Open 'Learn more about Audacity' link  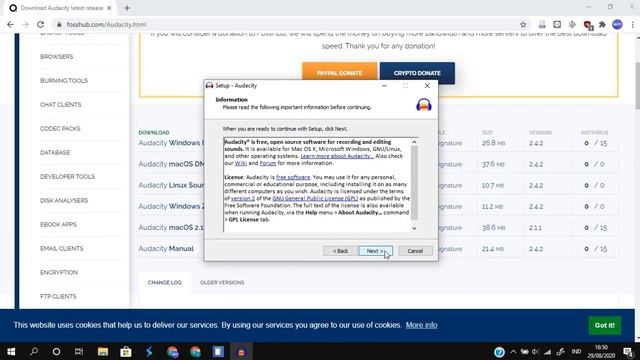point(337,156)
